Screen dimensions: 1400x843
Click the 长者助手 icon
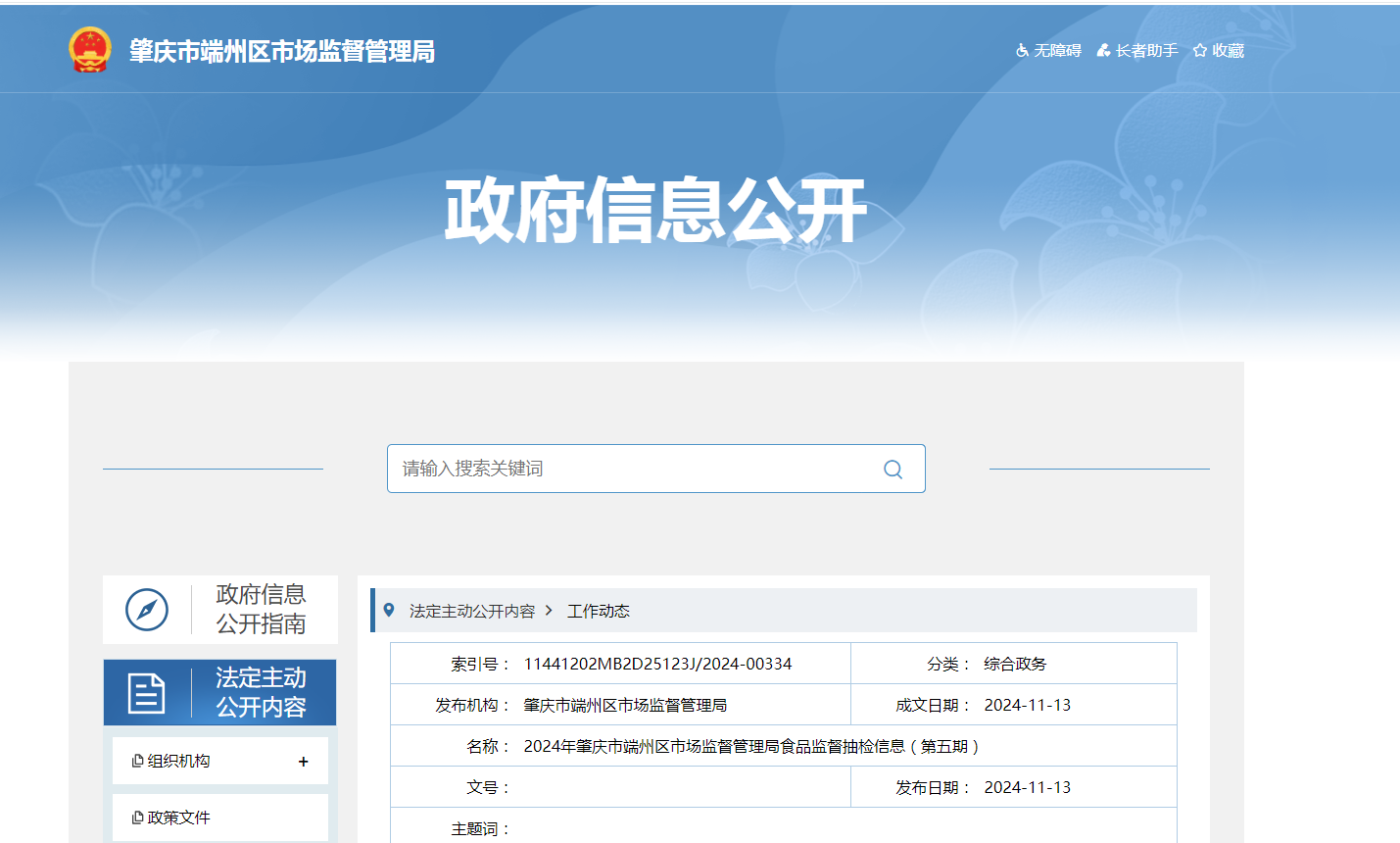click(1103, 50)
